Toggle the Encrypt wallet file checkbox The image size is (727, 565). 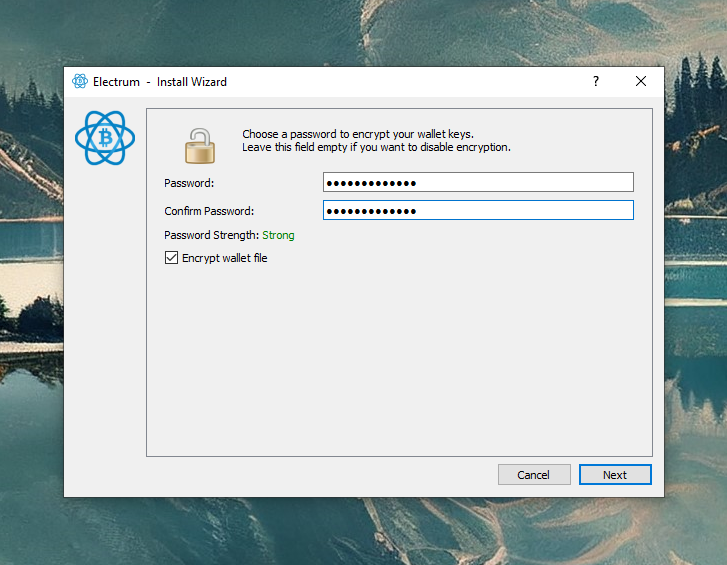(171, 258)
